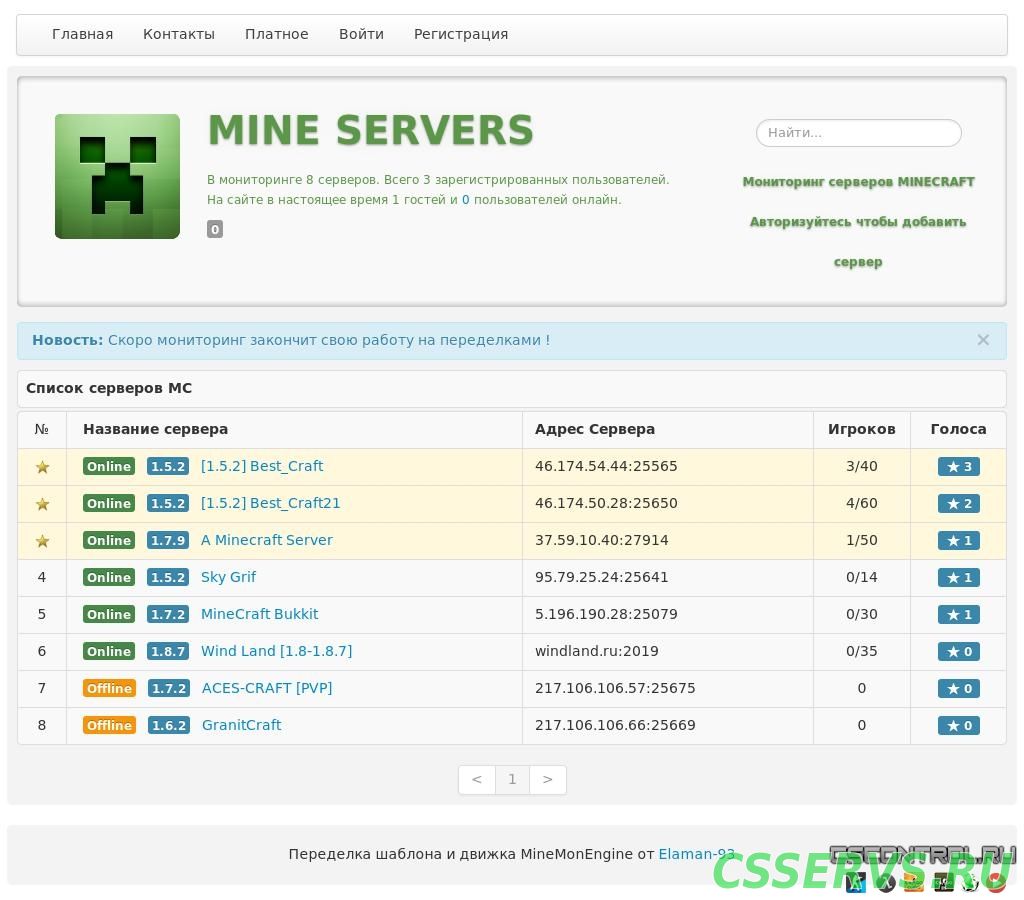Open the [1.5.2] Best_Craft21 server link
Viewport: 1024px width, 900px height.
[270, 504]
